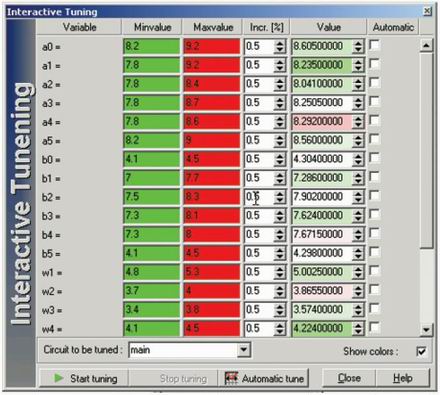This screenshot has height=395, width=440.
Task: Click the Incr. [%] column header
Action: tap(266, 27)
